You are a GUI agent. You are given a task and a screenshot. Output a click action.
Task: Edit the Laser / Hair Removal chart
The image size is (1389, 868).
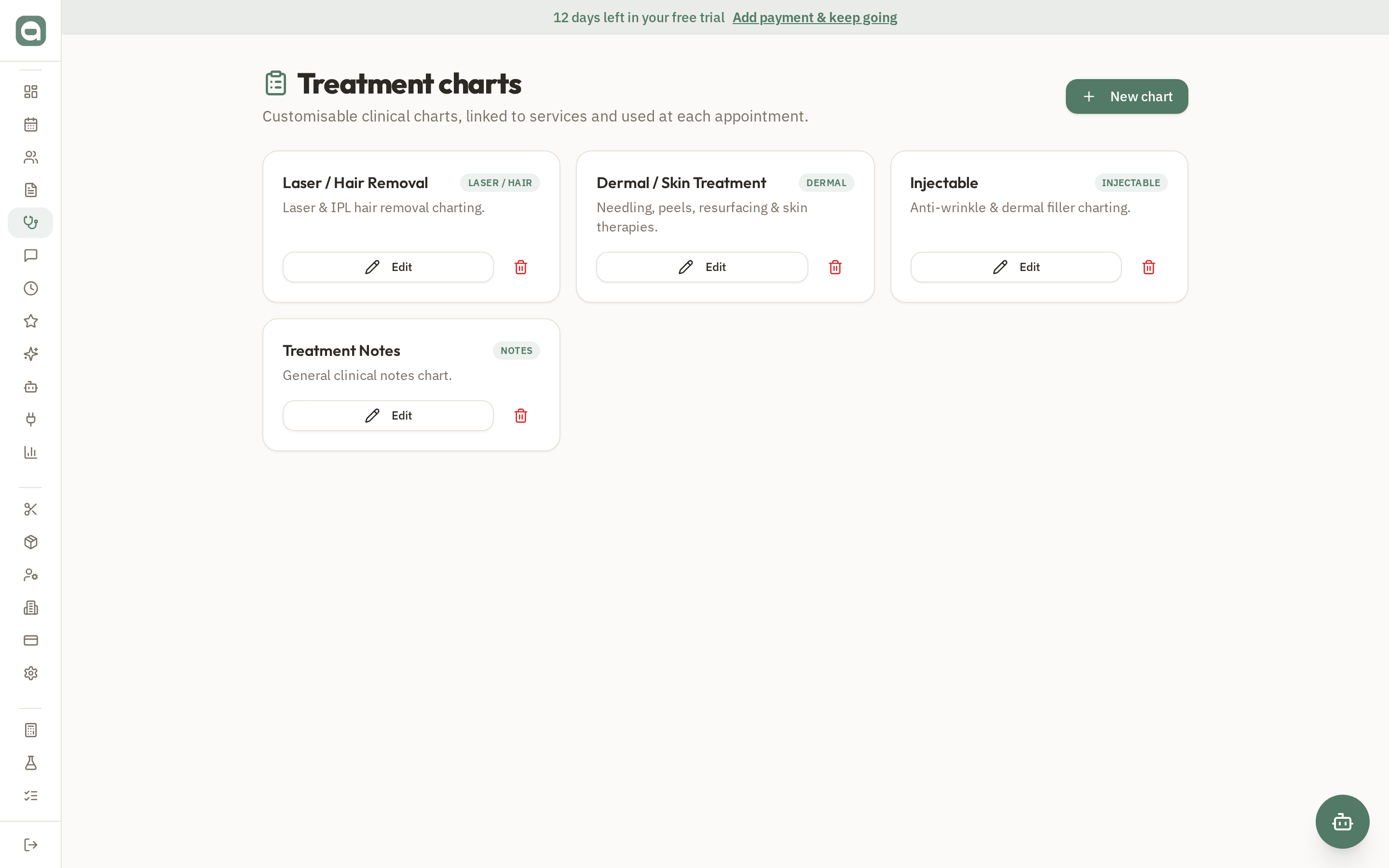click(388, 267)
